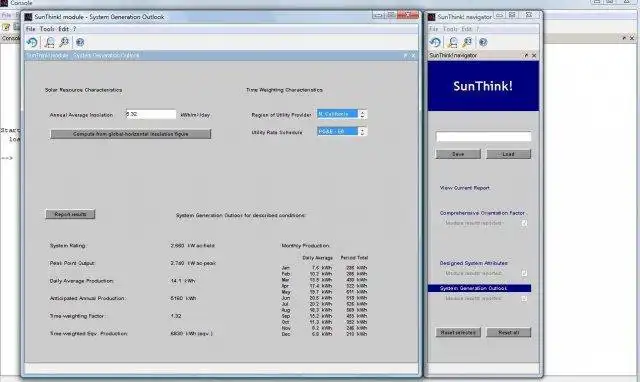The width and height of the screenshot is (640, 382).
Task: Click the zoom-area icon in module window toolbar
Action: (49, 42)
